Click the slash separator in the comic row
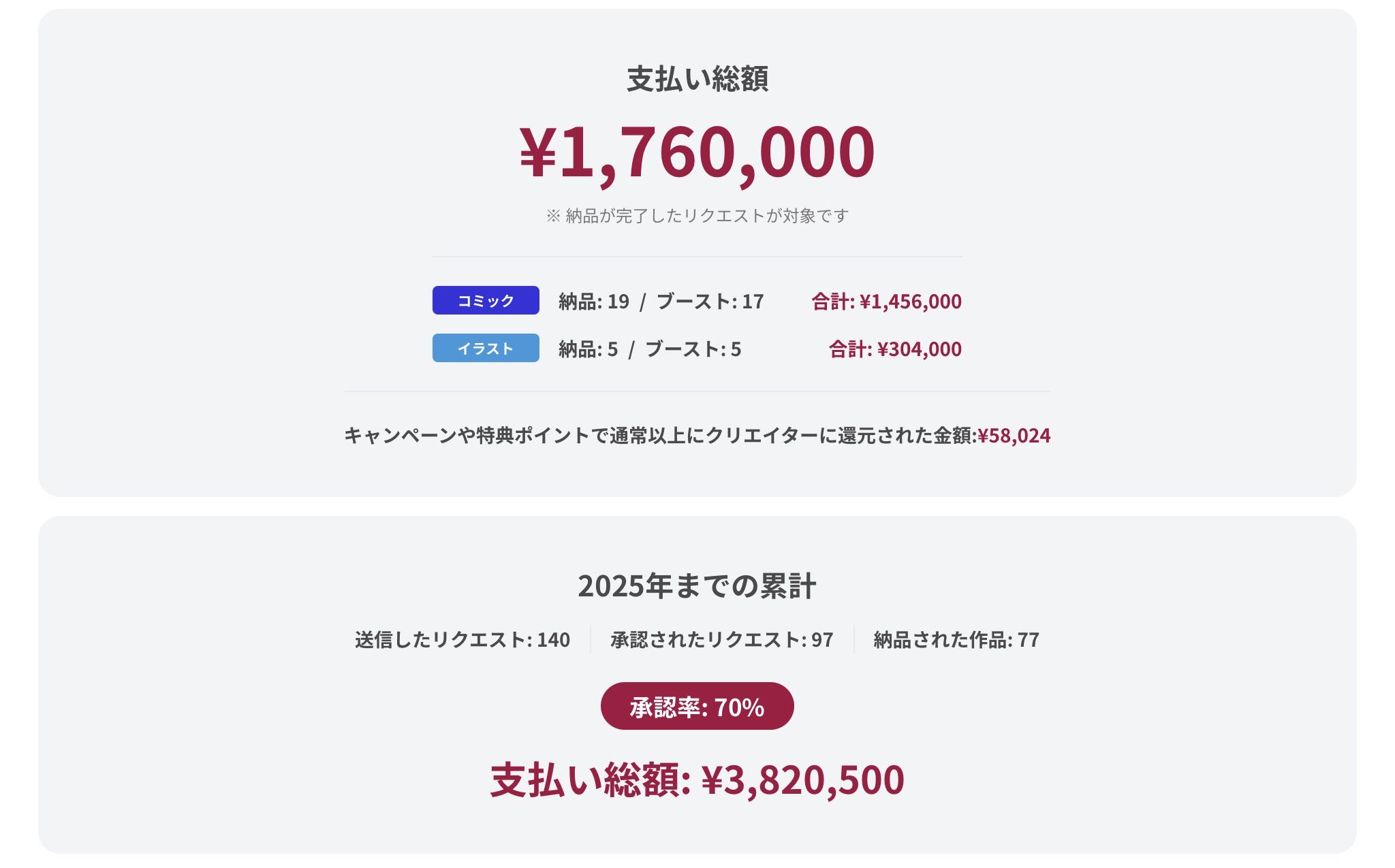The image size is (1395, 868). pyautogui.click(x=642, y=302)
